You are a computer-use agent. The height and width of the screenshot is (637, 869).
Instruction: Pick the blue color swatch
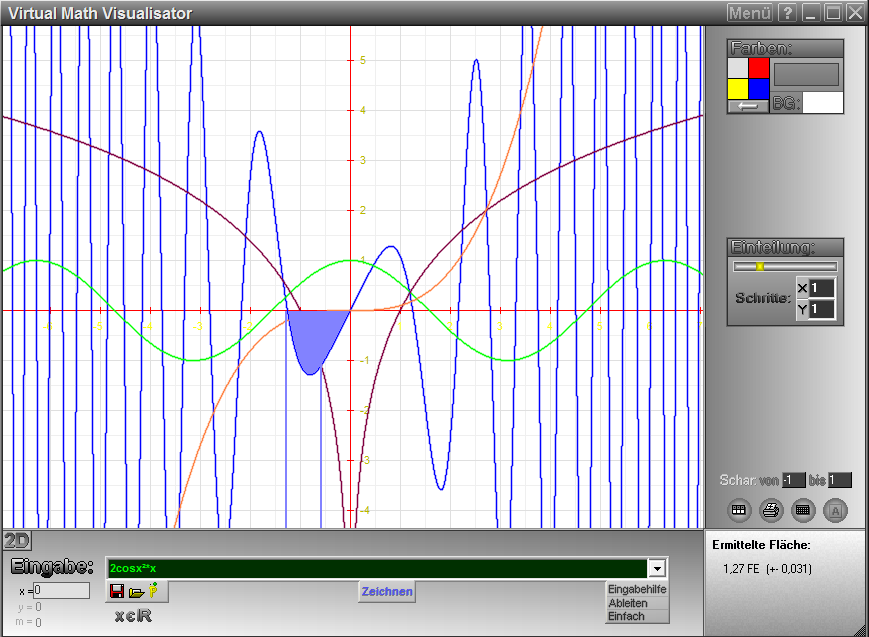pos(759,89)
